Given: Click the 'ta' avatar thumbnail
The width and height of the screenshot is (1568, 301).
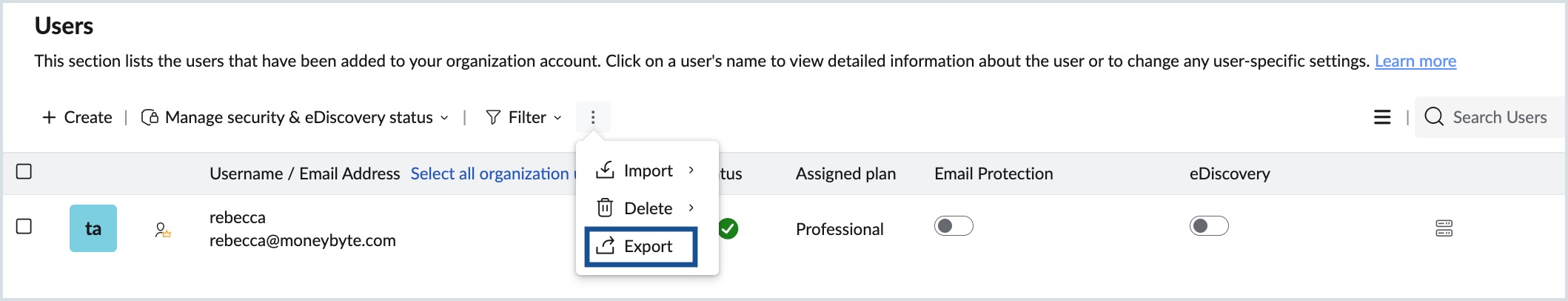Looking at the screenshot, I should pos(93,228).
